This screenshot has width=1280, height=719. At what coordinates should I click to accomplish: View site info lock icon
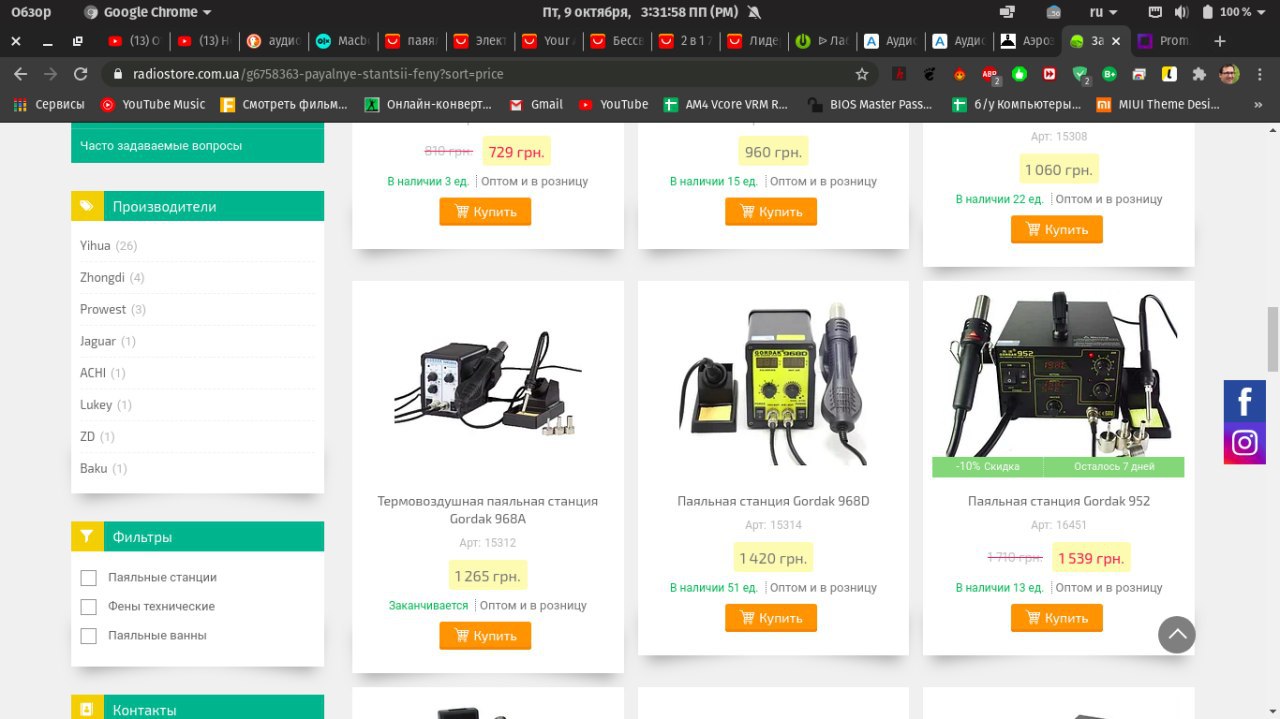[117, 74]
